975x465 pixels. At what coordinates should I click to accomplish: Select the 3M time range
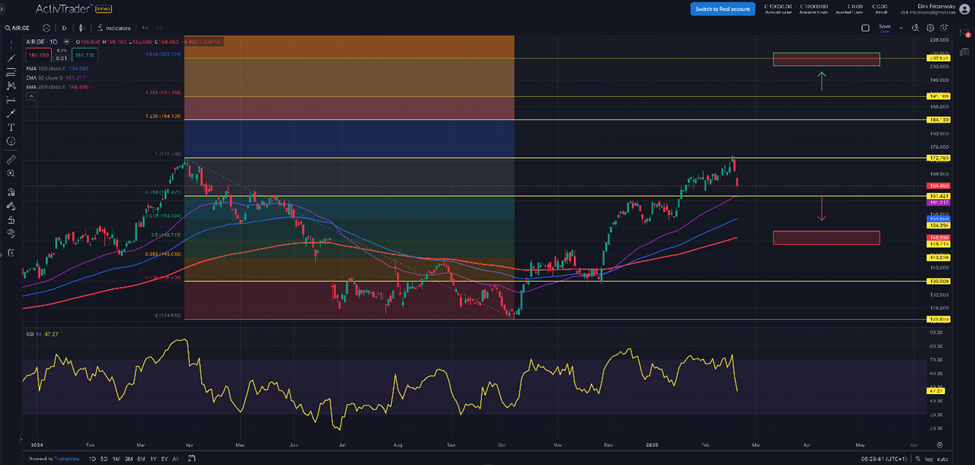point(128,458)
